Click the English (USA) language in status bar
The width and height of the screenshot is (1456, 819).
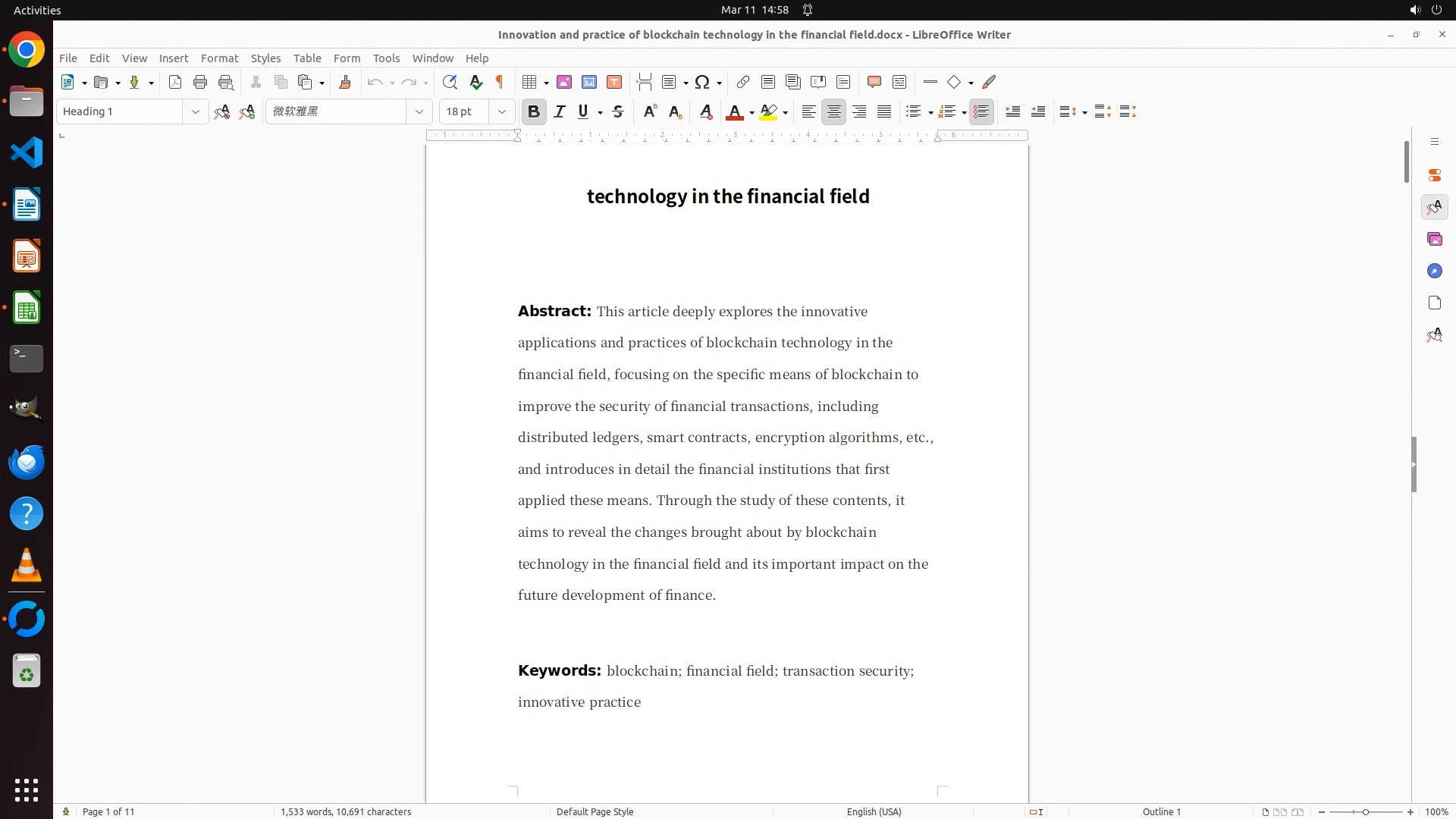[x=874, y=811]
